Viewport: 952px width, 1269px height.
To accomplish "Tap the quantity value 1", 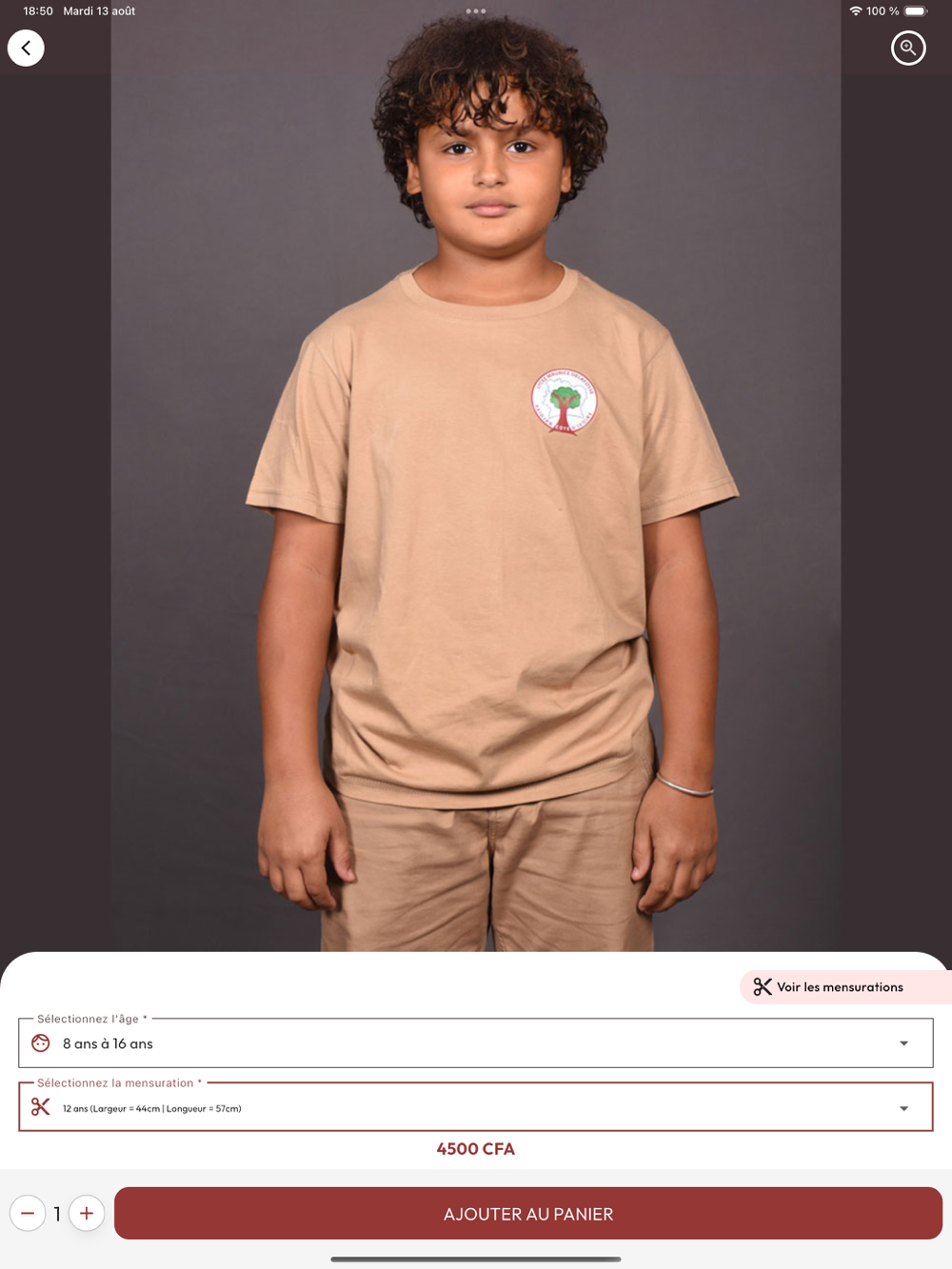I will click(57, 1214).
